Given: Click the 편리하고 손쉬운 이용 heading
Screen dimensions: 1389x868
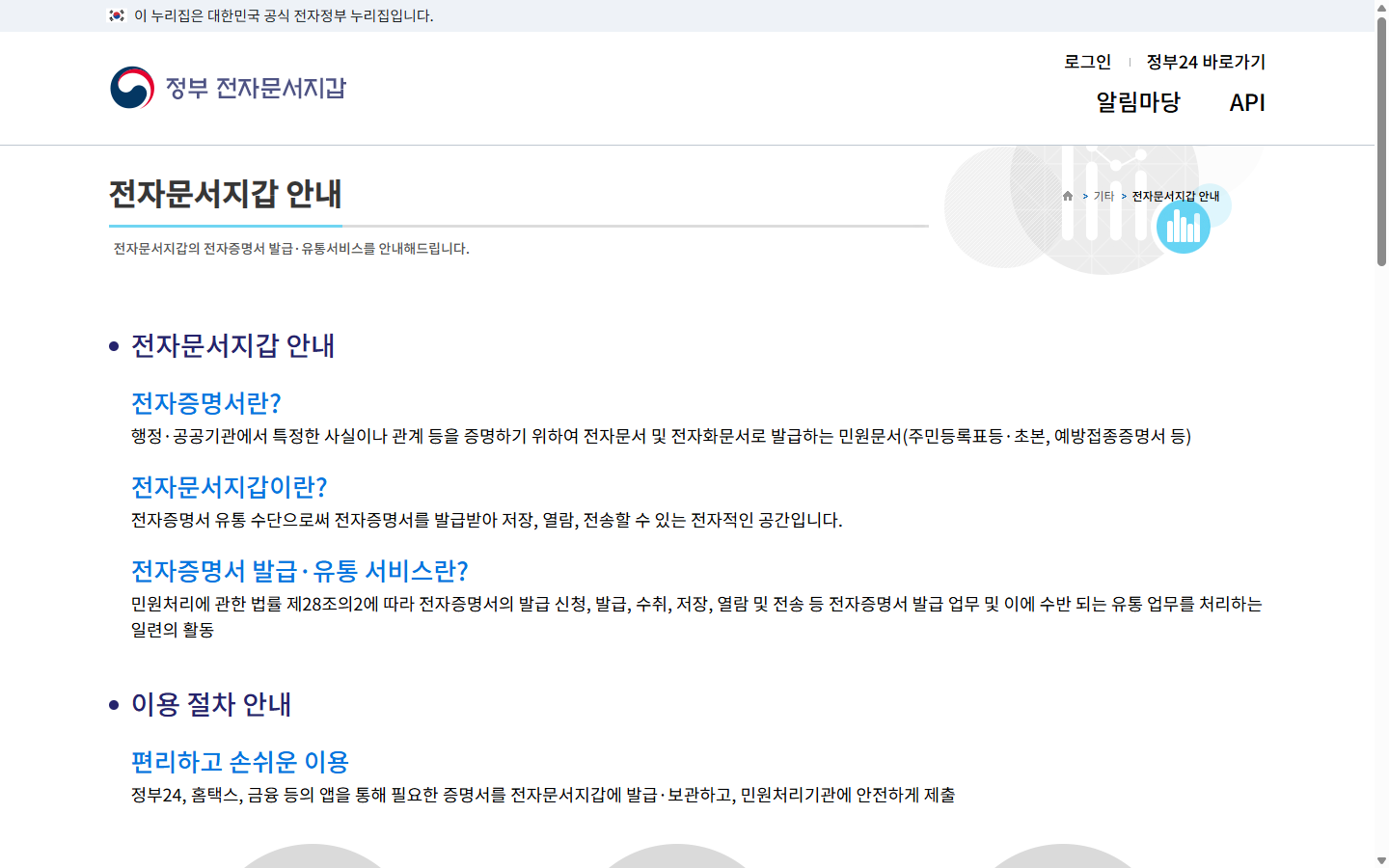Looking at the screenshot, I should [240, 762].
